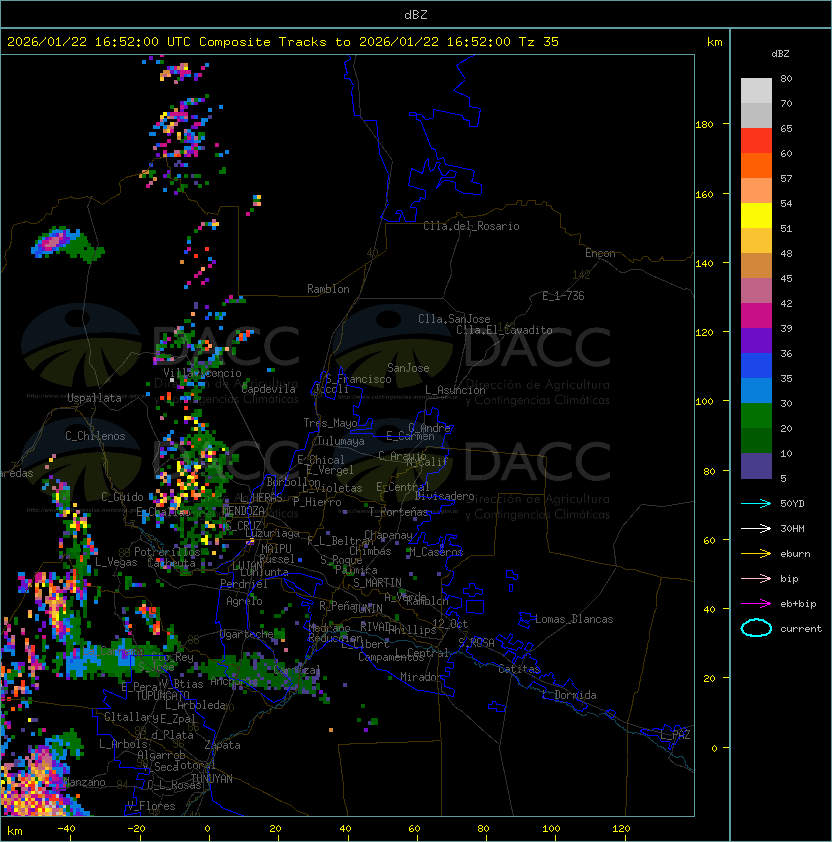Click the L_Asuncion map label
Screen dimensions: 832x842
pyautogui.click(x=455, y=390)
